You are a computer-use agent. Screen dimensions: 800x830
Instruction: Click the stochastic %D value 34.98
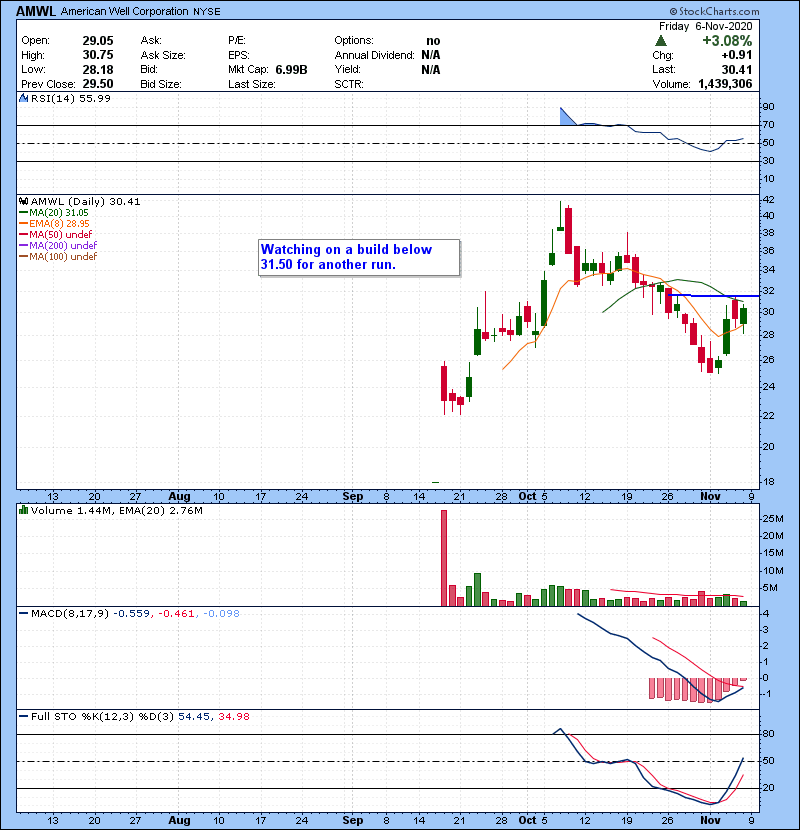click(234, 716)
